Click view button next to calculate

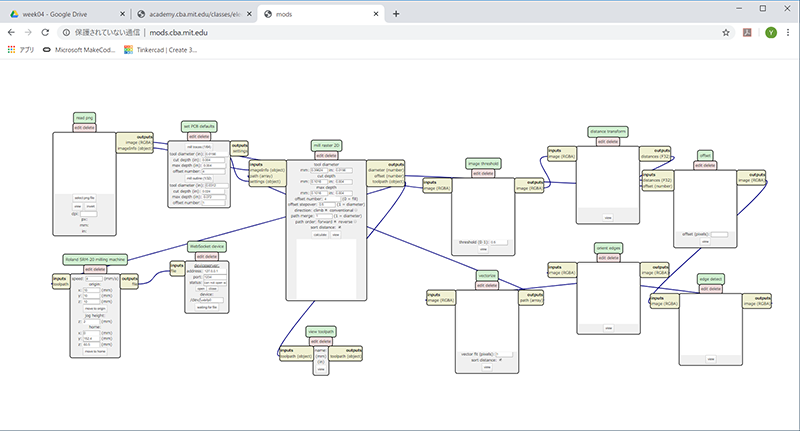coord(335,235)
